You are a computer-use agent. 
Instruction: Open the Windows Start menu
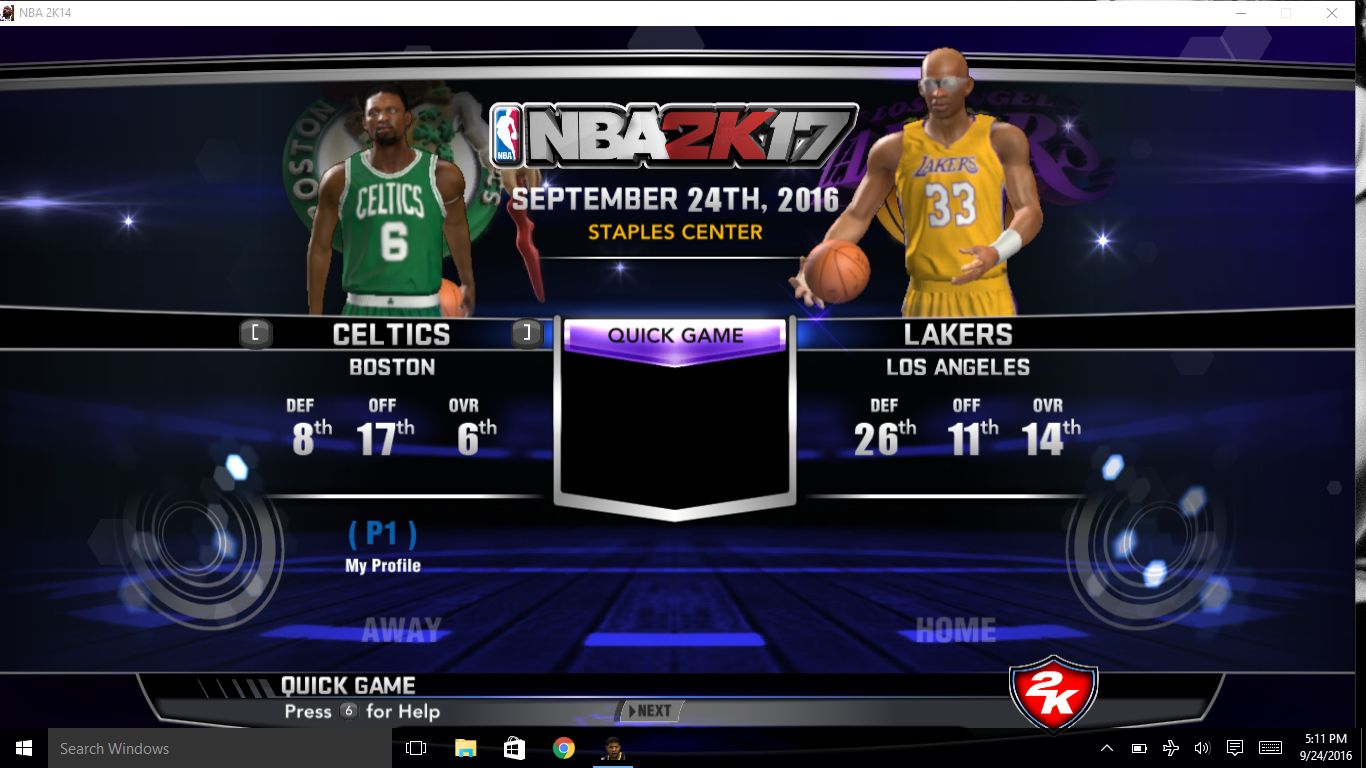click(x=24, y=748)
